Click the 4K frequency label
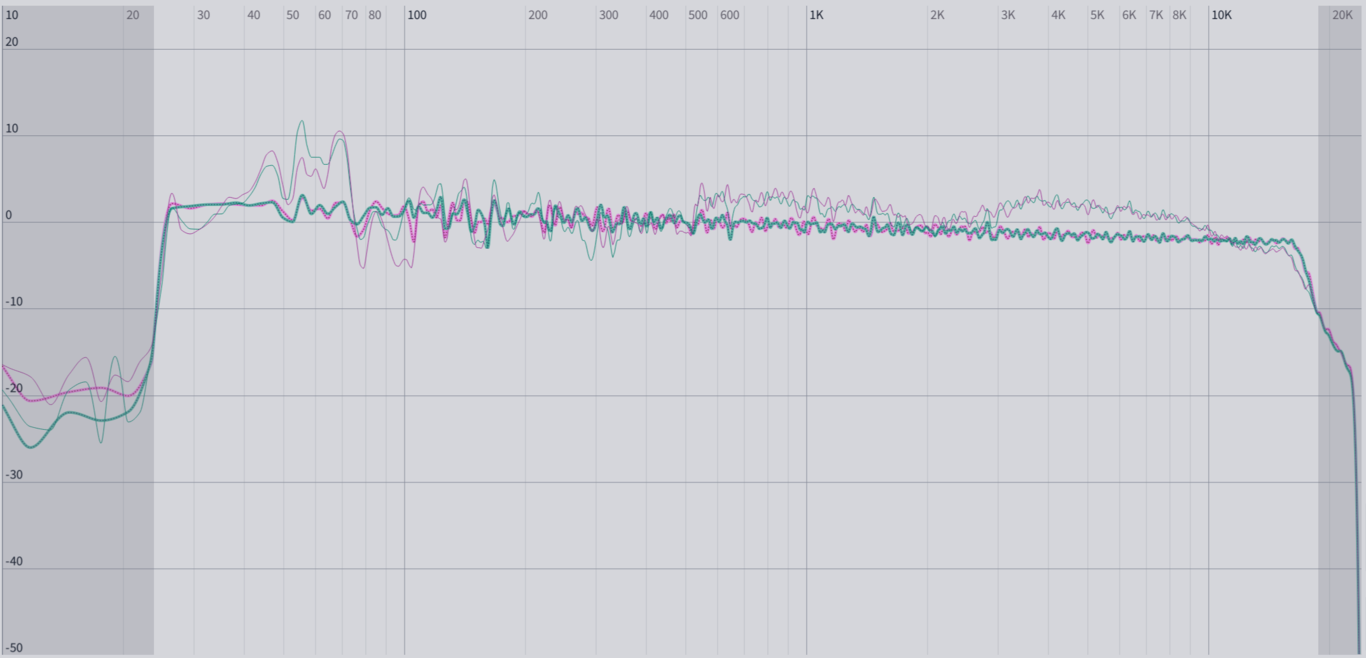 (x=1059, y=15)
